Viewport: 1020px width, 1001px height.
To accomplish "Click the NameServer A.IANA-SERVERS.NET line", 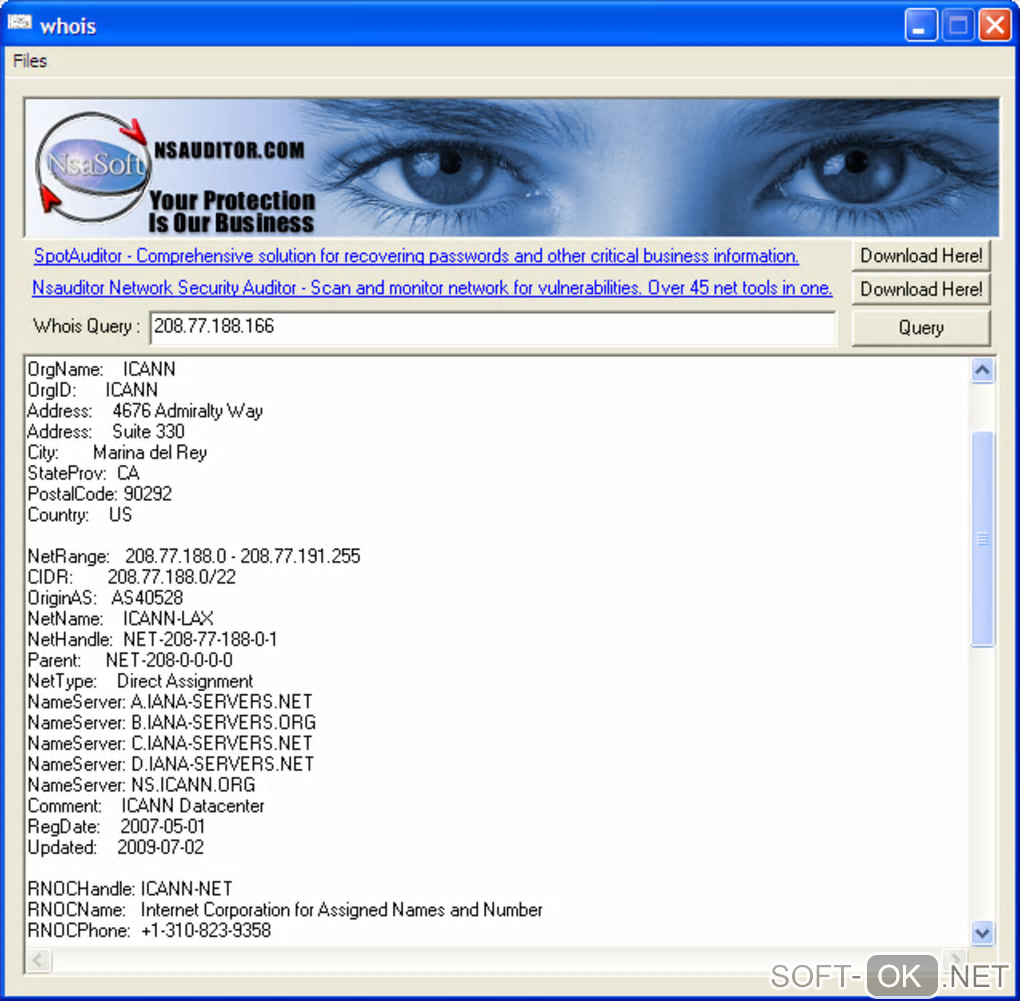I will coord(170,702).
